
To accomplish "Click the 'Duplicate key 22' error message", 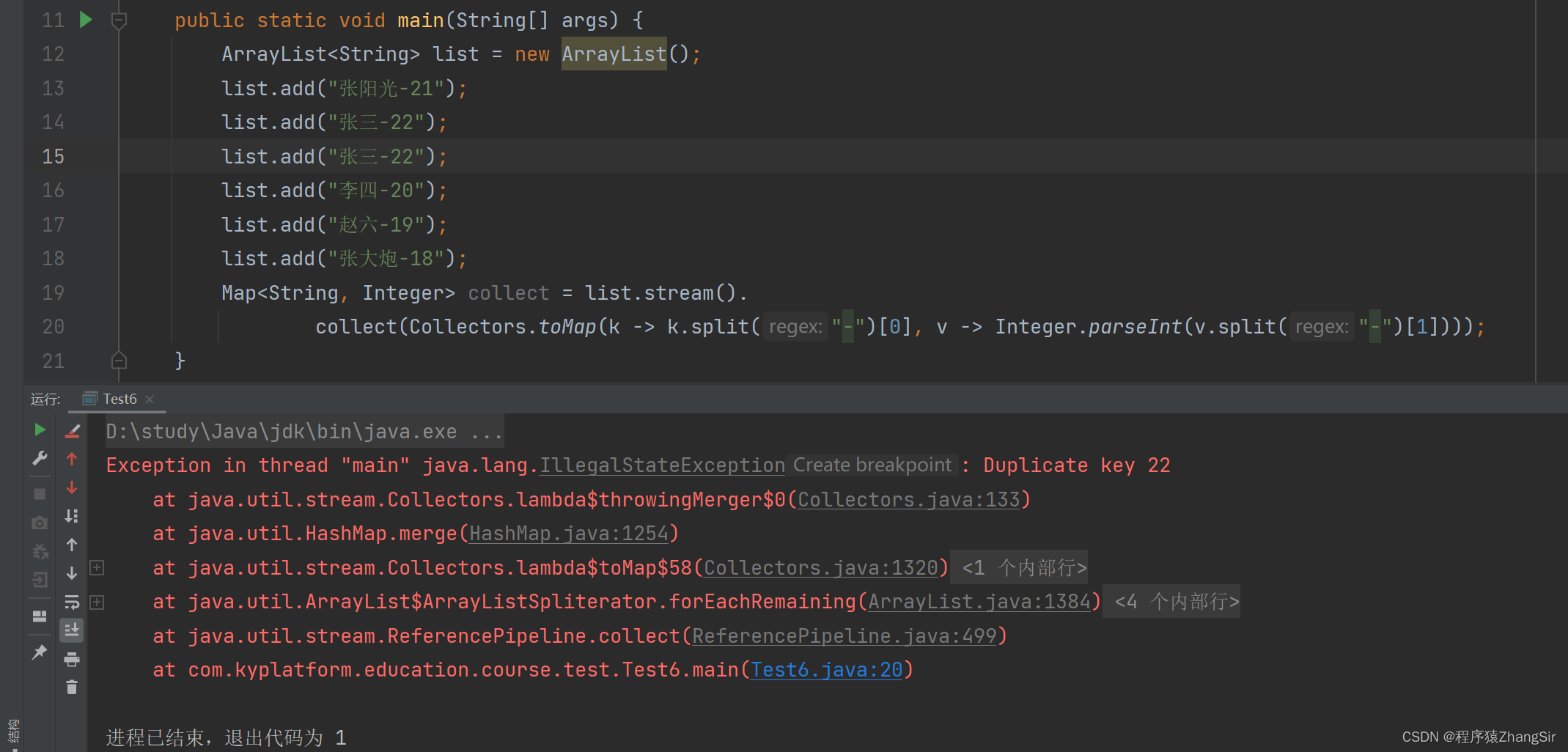I will coord(1077,465).
